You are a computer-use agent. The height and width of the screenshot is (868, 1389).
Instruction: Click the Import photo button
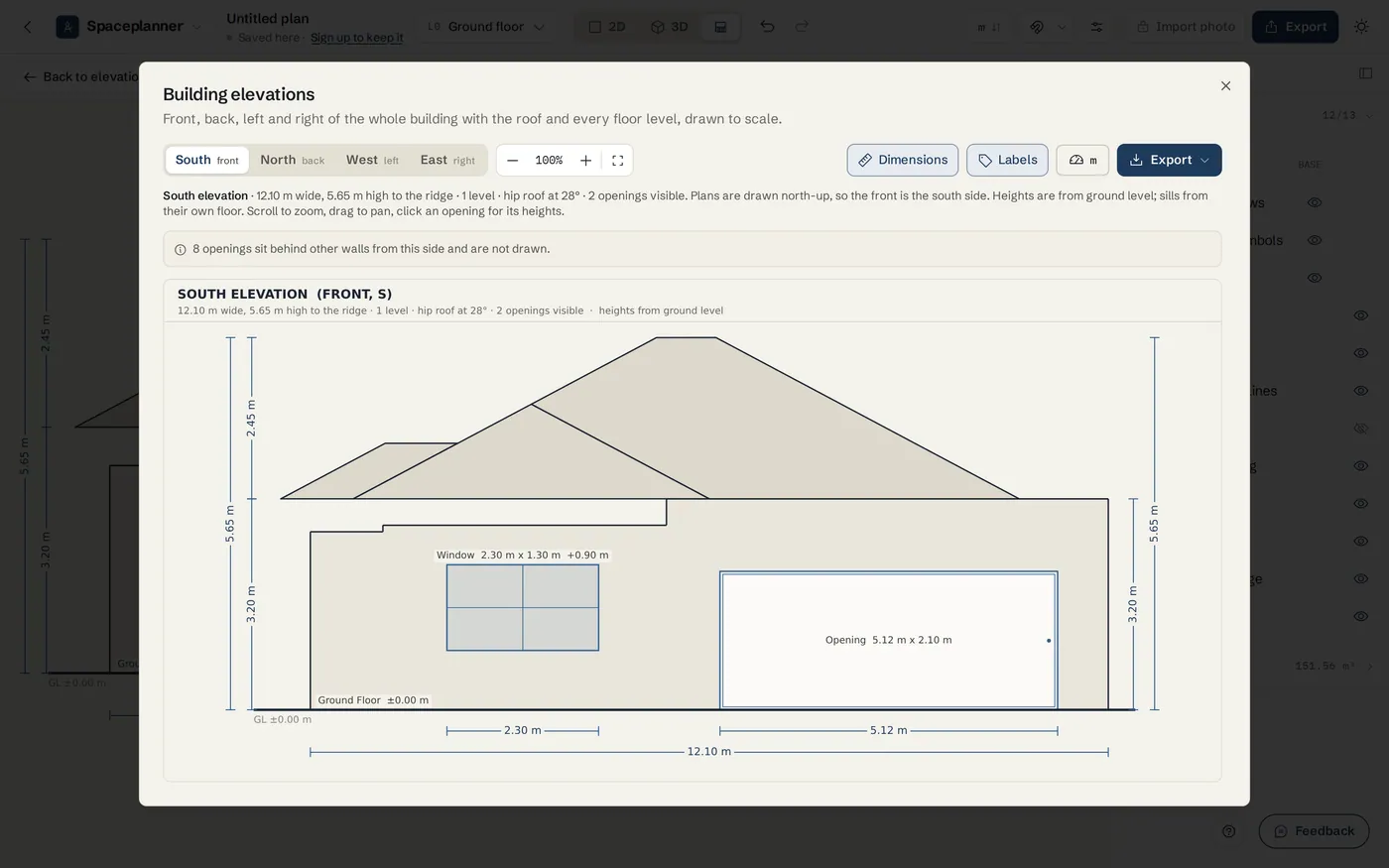pyautogui.click(x=1186, y=27)
